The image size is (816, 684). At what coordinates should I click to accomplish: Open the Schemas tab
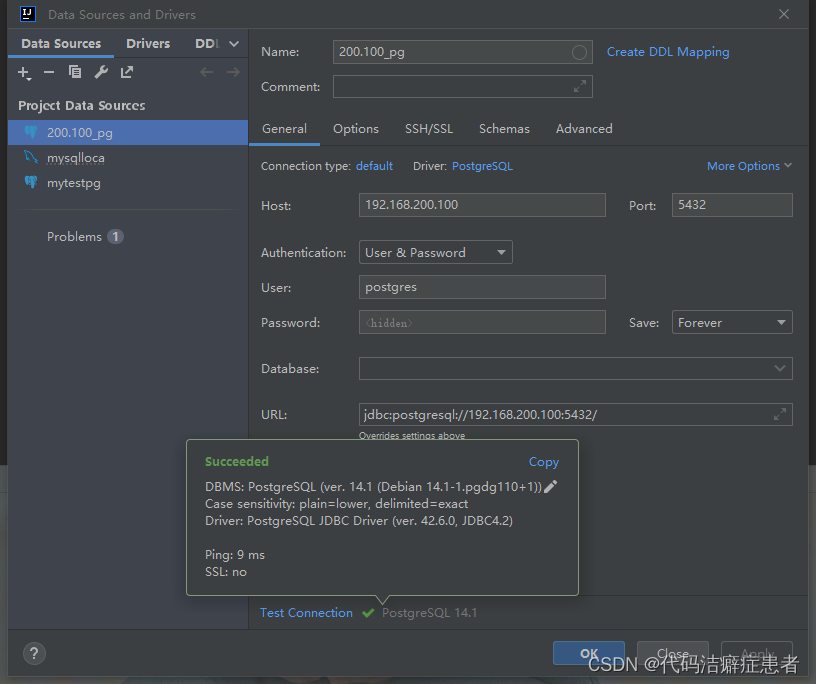click(504, 128)
